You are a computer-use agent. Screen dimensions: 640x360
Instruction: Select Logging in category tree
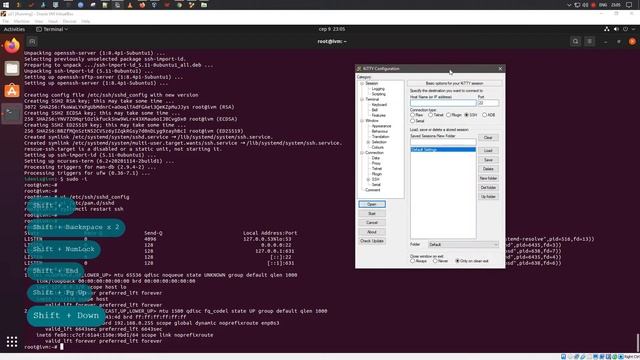click(378, 89)
